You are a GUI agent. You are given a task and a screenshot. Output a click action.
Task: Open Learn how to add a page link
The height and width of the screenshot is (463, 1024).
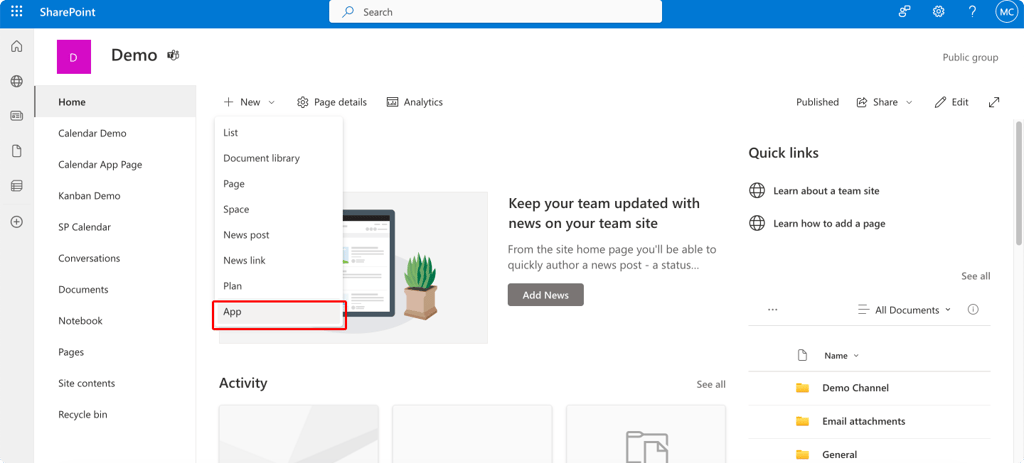[x=829, y=223]
